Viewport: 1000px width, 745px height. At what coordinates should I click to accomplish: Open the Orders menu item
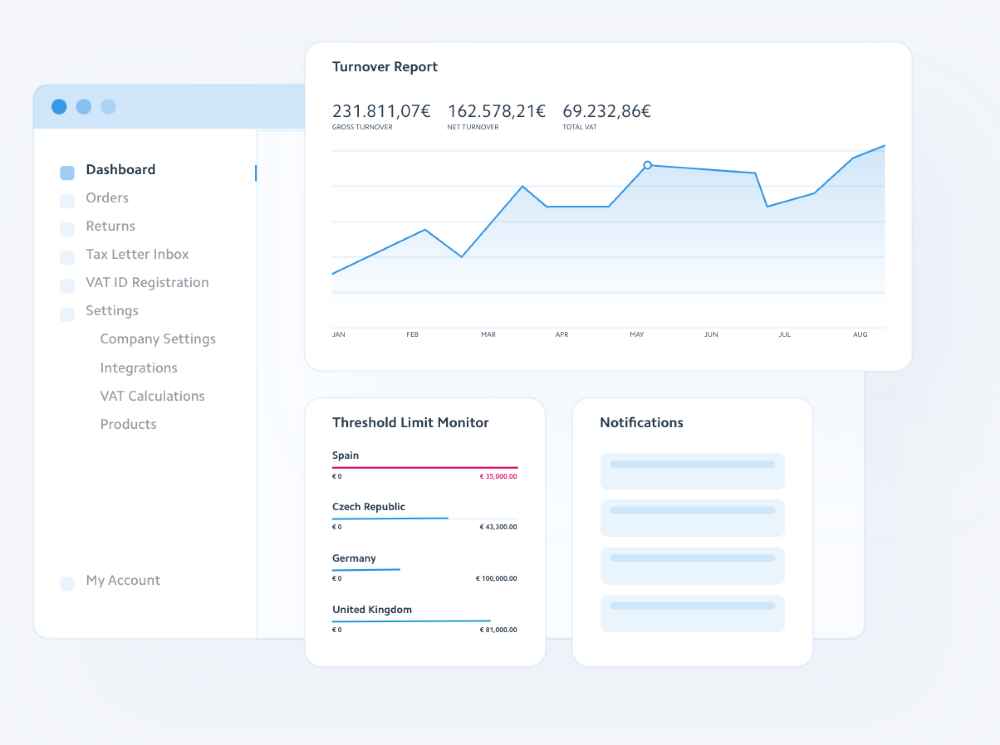pos(107,198)
